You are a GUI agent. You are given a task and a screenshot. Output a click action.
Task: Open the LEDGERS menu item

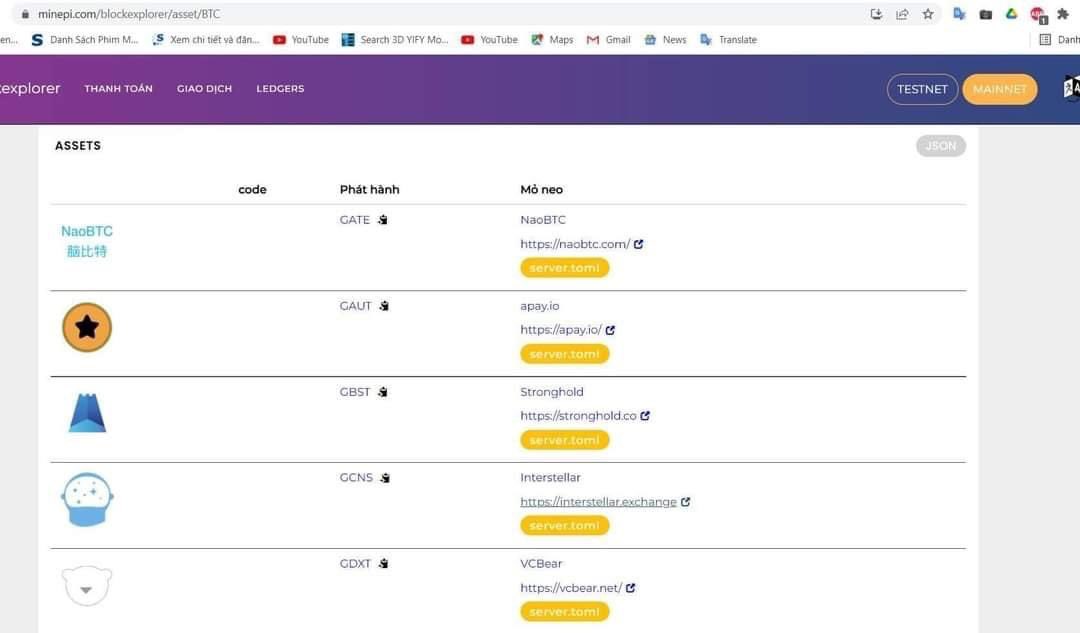click(x=280, y=88)
